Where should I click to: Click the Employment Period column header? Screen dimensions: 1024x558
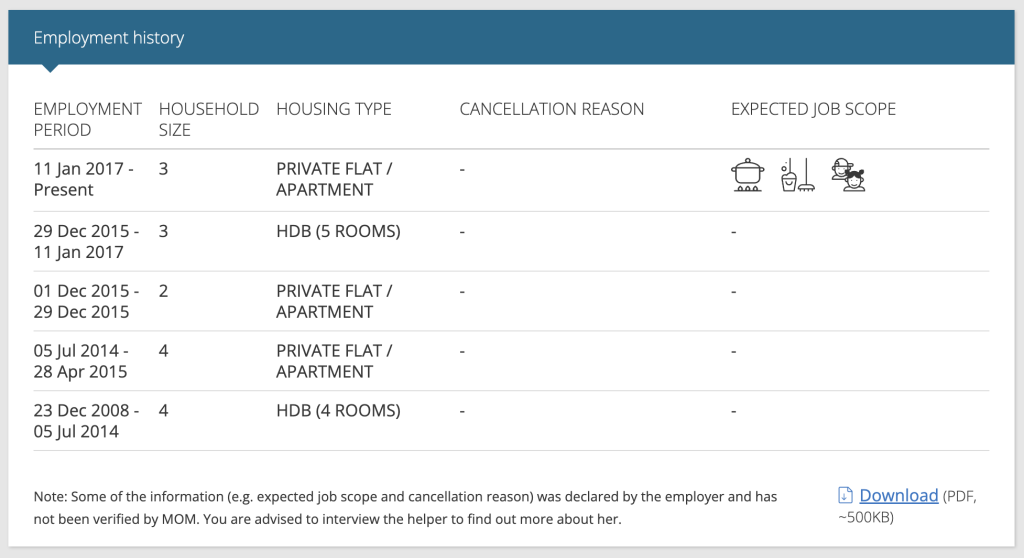(x=88, y=119)
